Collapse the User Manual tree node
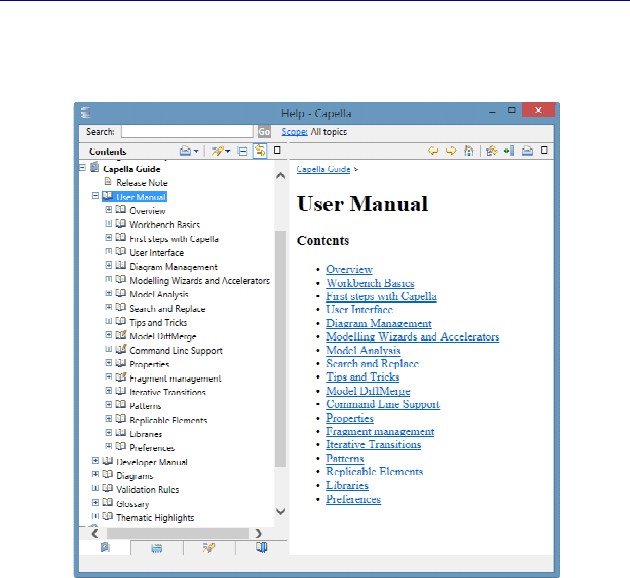Viewport: 630px width, 578px height. pos(95,196)
